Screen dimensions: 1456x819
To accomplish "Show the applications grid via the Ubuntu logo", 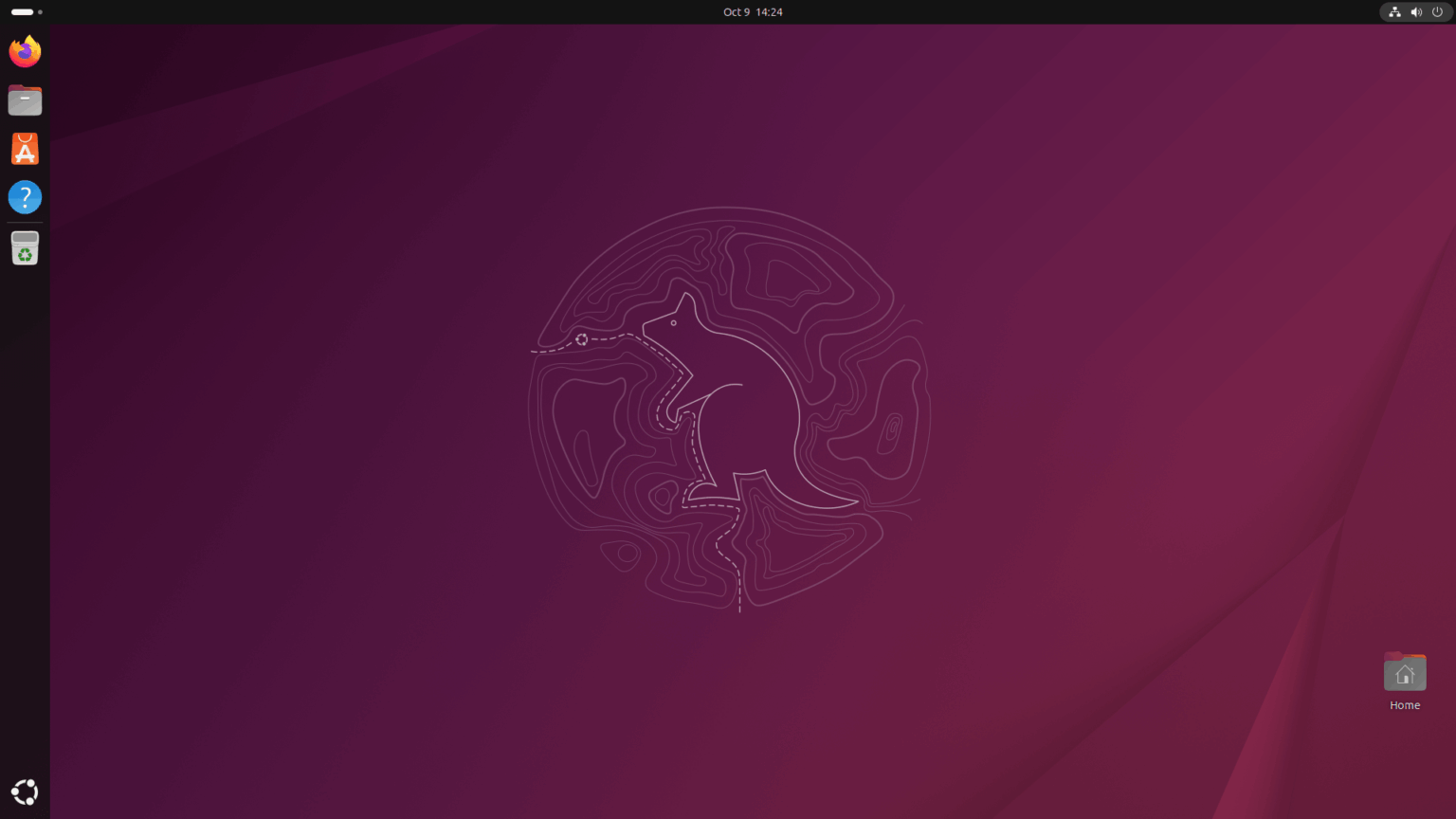I will (x=25, y=792).
